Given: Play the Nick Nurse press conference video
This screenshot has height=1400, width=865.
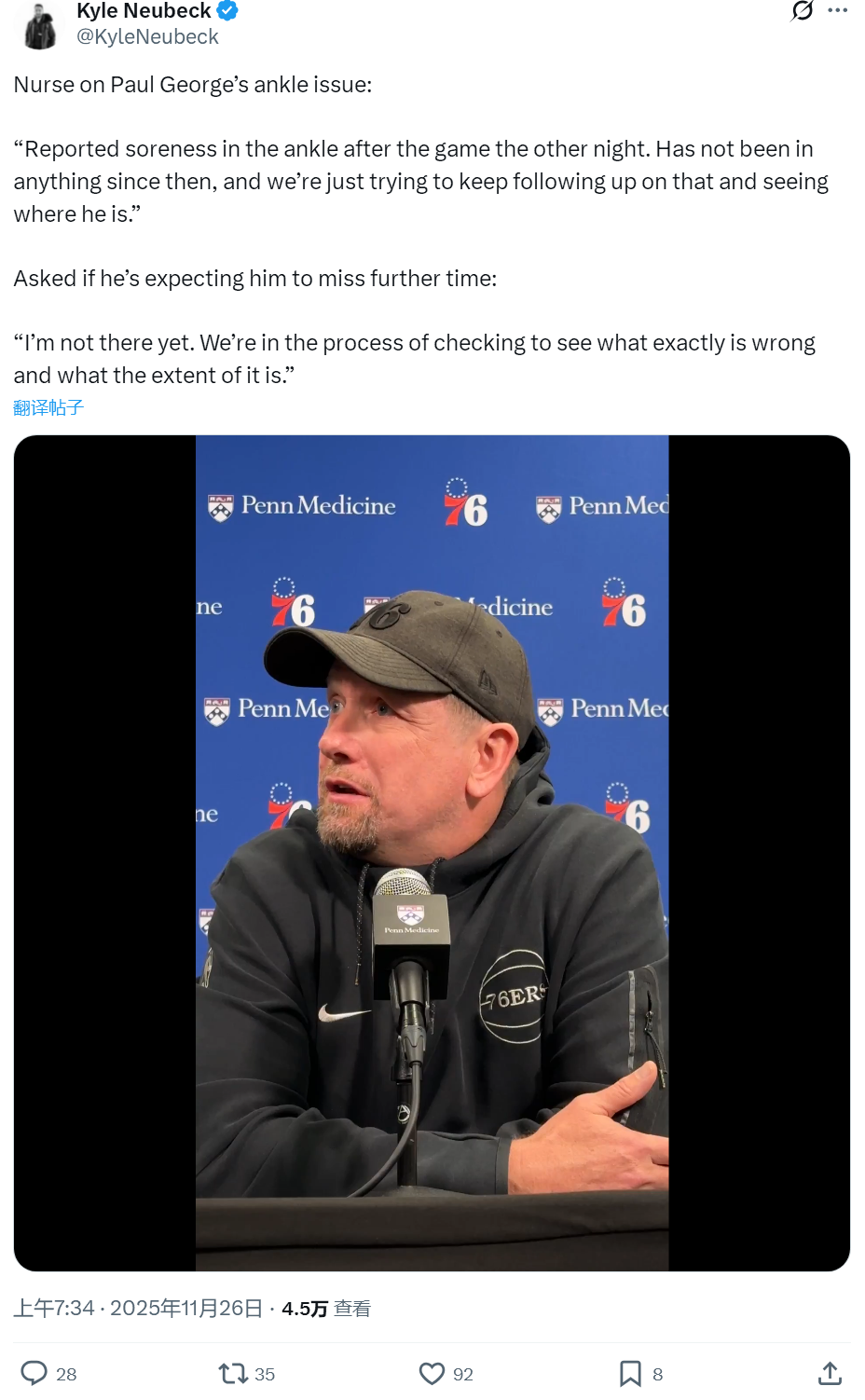Looking at the screenshot, I should click(432, 853).
